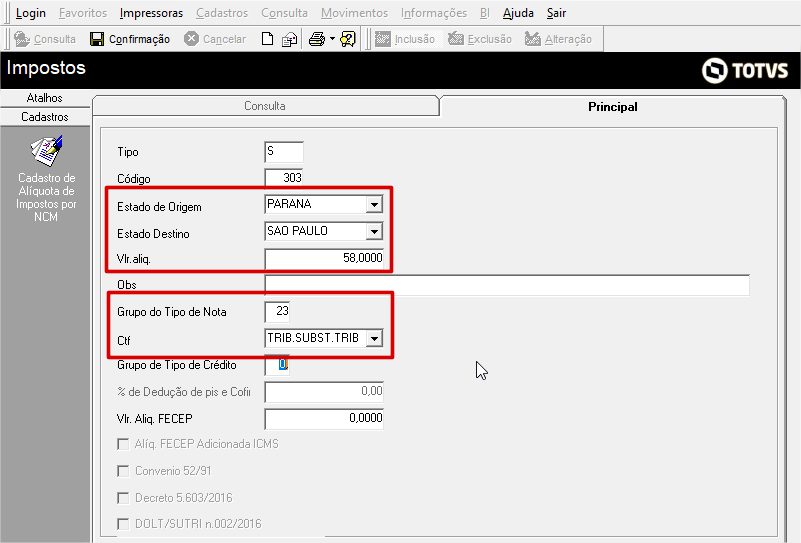Screen dimensions: 801x543
Task: Toggle Convenio 52/91 checkbox
Action: pyautogui.click(x=123, y=470)
